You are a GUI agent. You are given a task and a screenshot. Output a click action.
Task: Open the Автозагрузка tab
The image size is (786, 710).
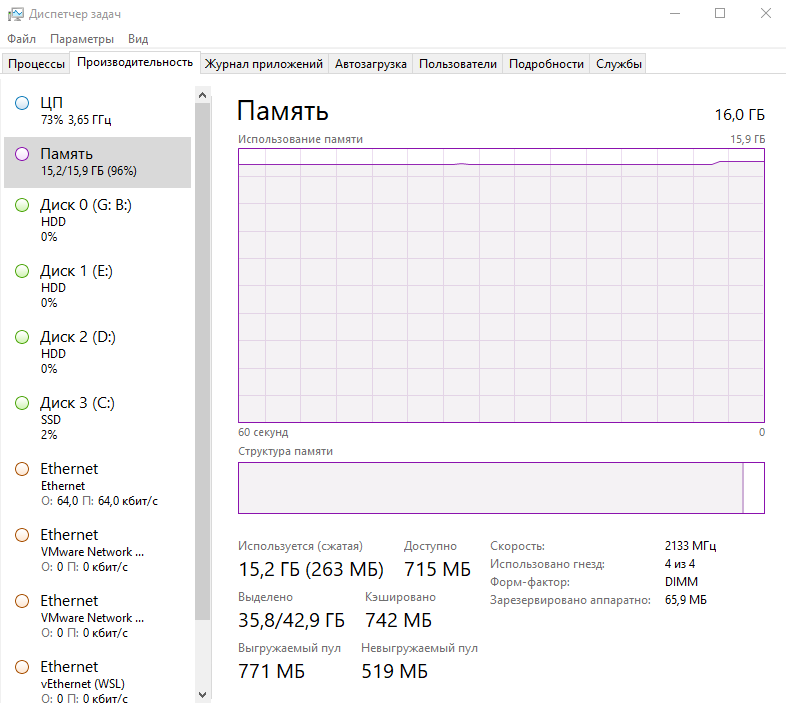[x=370, y=64]
